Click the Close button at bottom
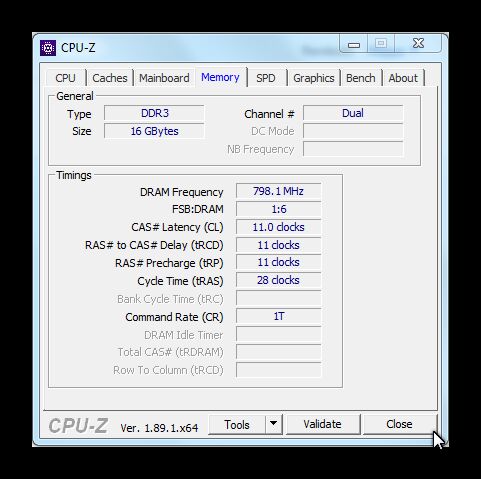The width and height of the screenshot is (481, 479). point(399,424)
